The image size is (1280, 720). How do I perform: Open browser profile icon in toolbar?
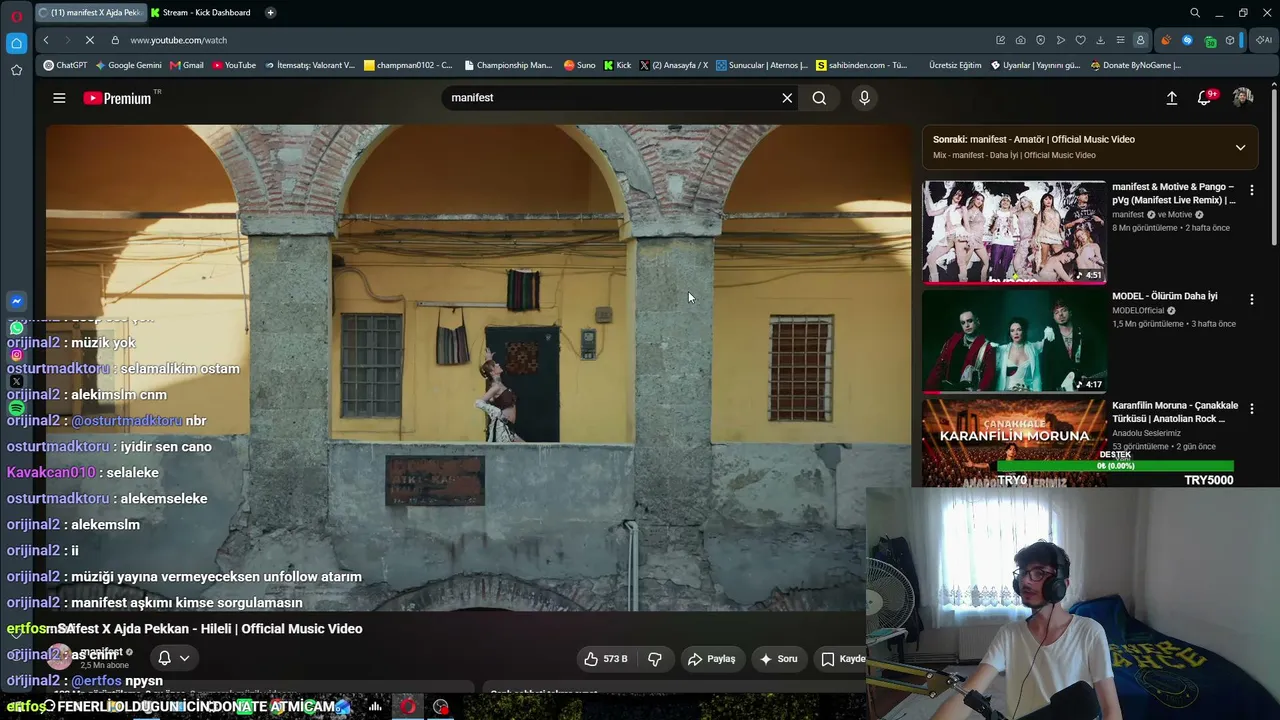pos(1140,40)
